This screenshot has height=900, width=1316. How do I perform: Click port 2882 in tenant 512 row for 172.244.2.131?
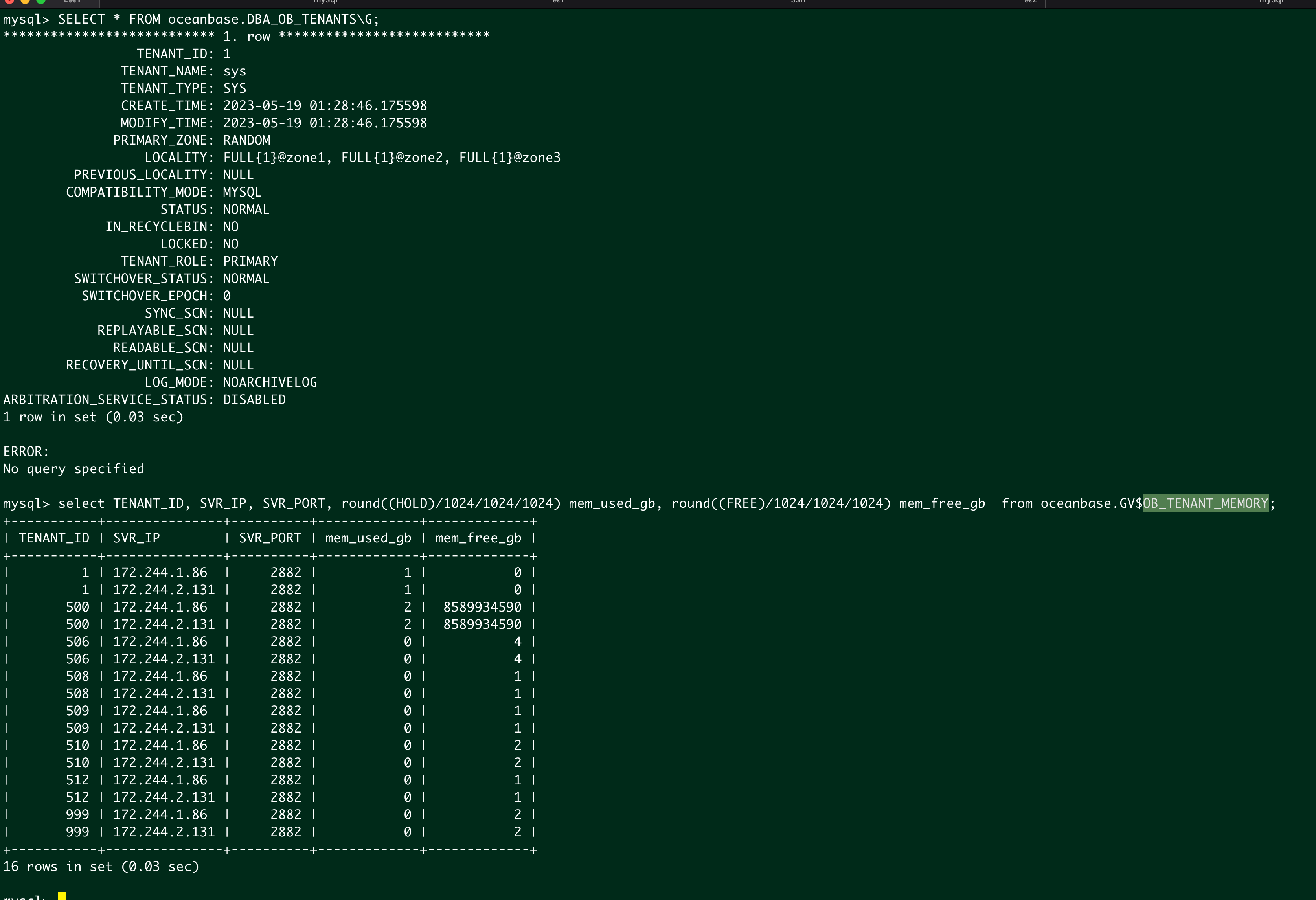click(x=286, y=797)
